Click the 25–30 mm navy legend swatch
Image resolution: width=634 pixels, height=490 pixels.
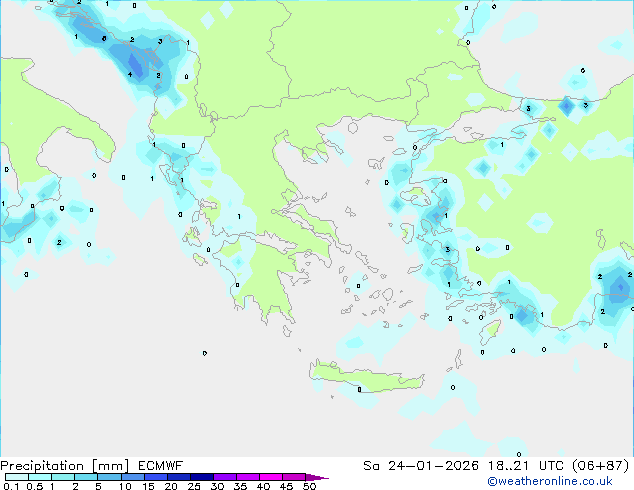201,477
